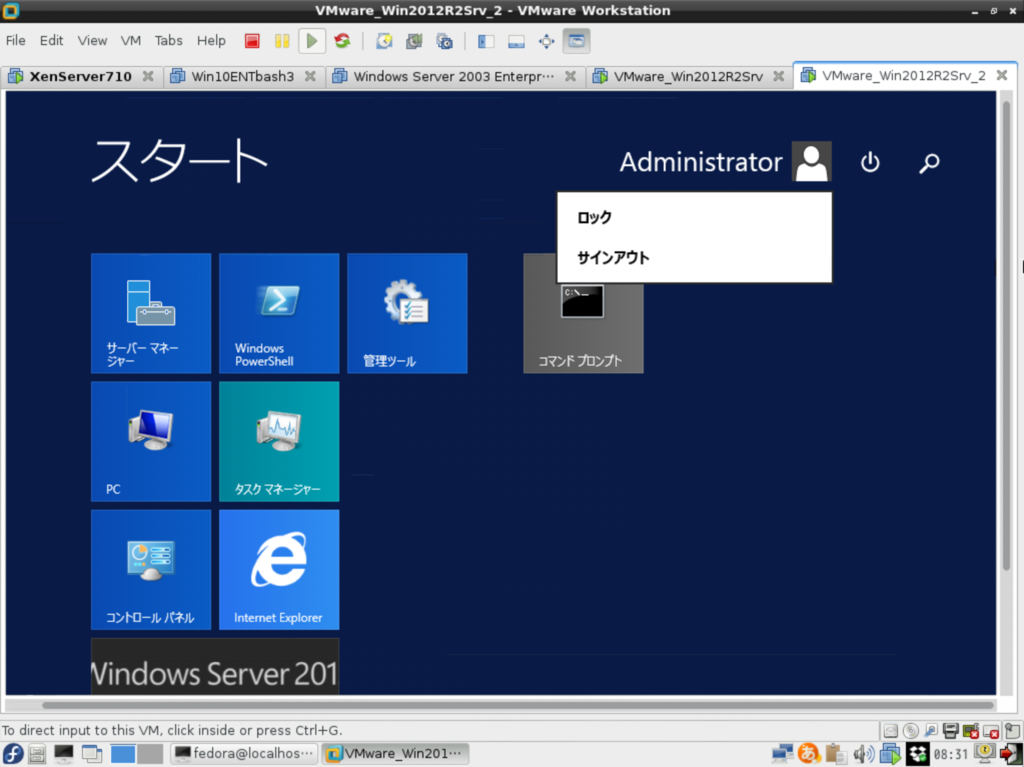
Task: Select サインアウト in the user menu
Action: click(694, 258)
